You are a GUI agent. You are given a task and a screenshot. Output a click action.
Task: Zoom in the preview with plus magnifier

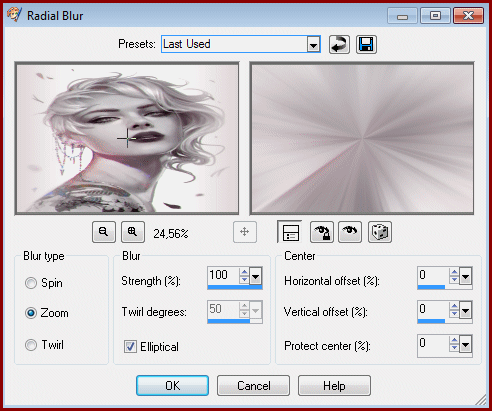(x=133, y=232)
